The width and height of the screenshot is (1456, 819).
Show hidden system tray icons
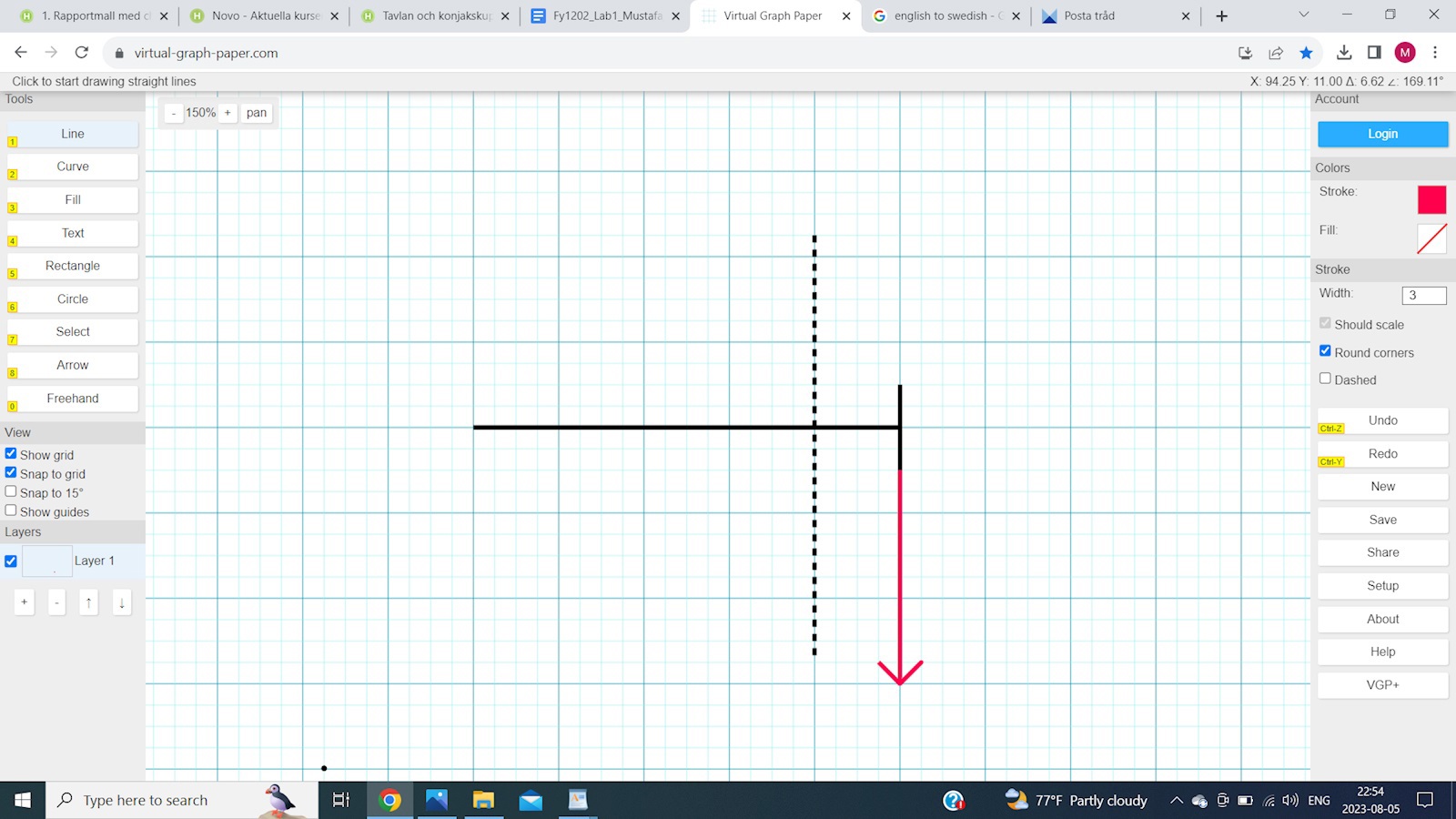tap(1176, 801)
